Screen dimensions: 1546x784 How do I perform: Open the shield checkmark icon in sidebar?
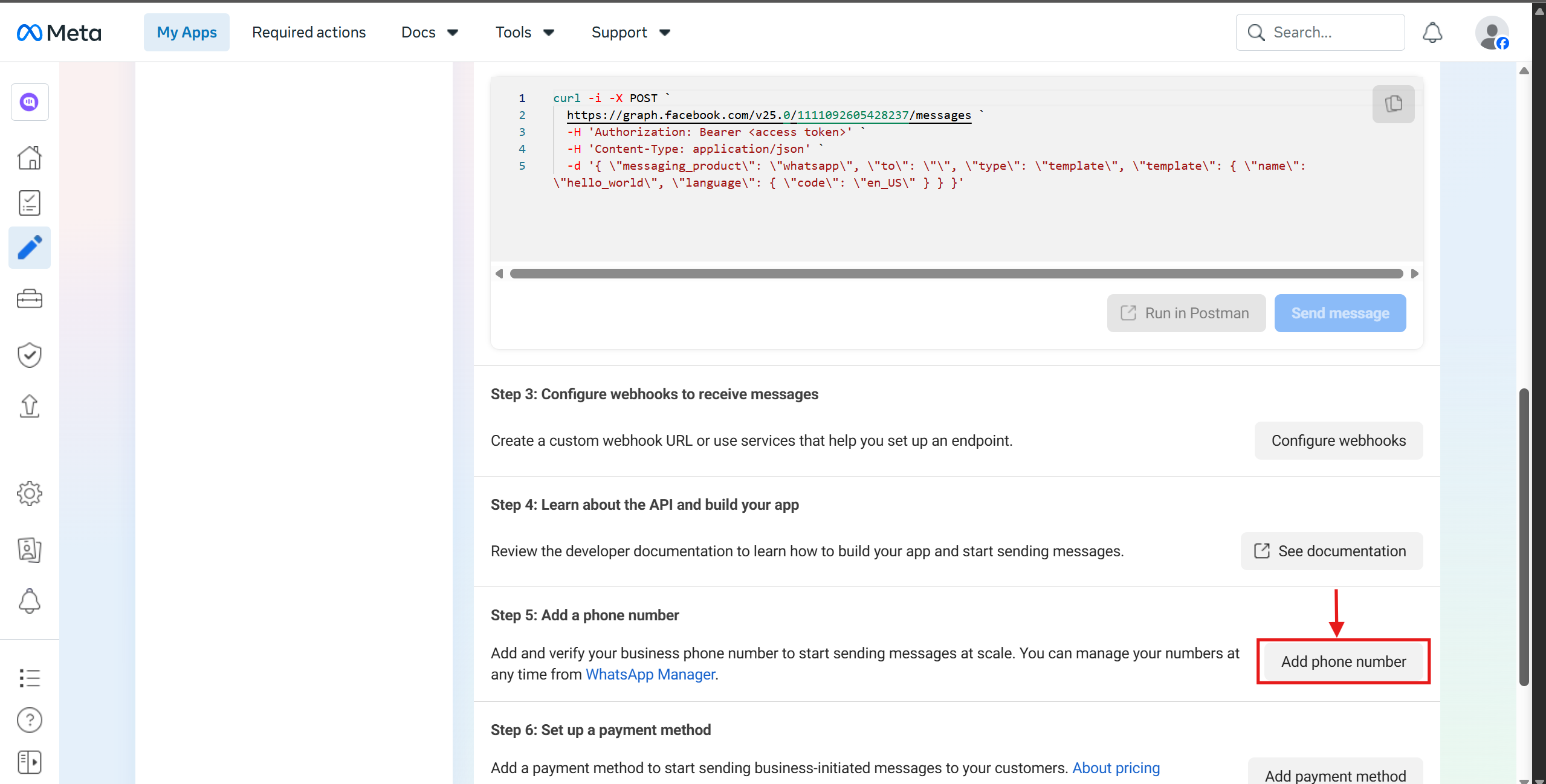30,355
